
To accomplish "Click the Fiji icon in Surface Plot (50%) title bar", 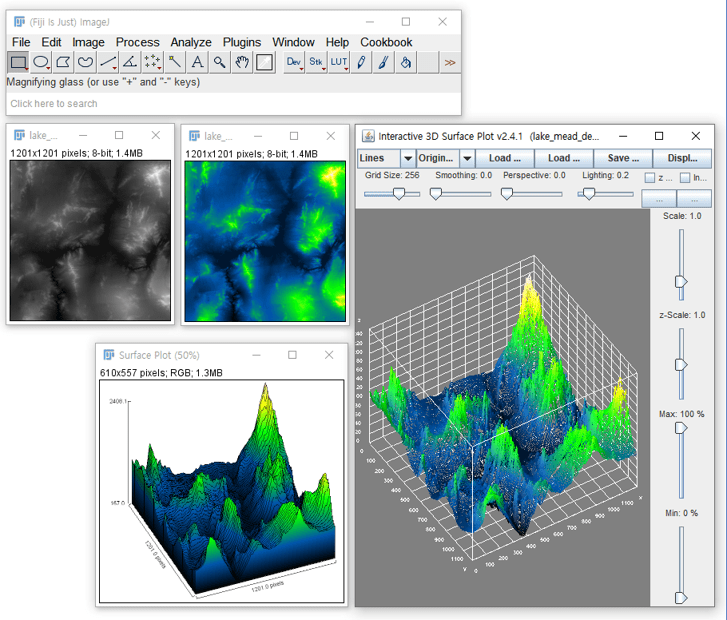I will click(x=109, y=355).
